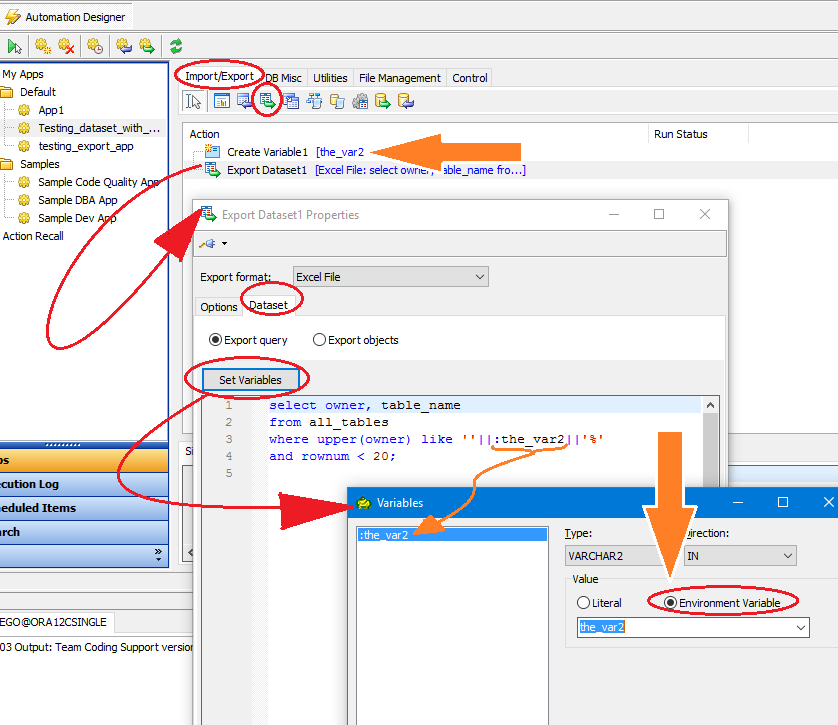Switch to the Options tab in Properties

coord(219,307)
